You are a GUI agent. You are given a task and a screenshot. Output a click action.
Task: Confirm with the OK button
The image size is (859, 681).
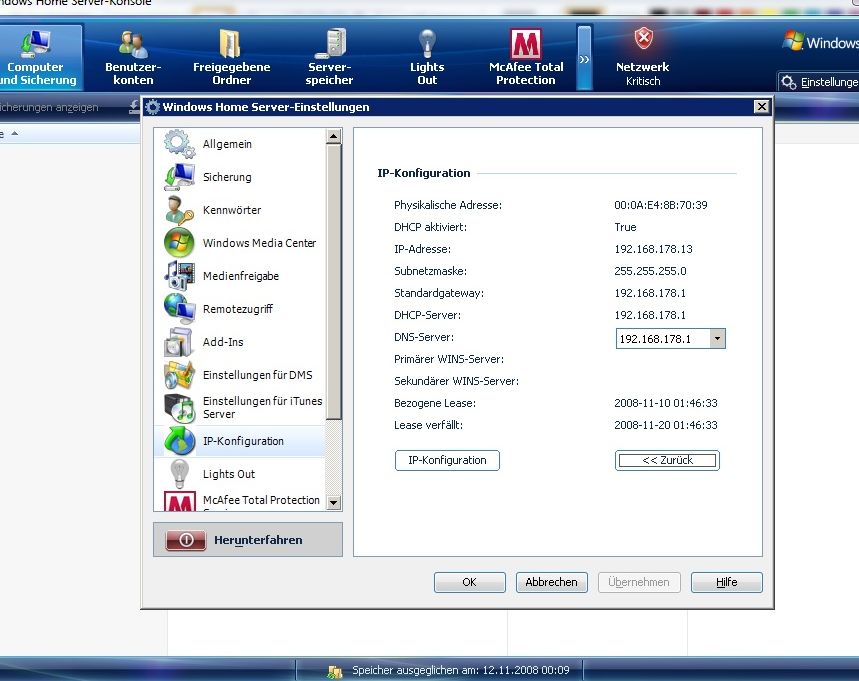(469, 582)
